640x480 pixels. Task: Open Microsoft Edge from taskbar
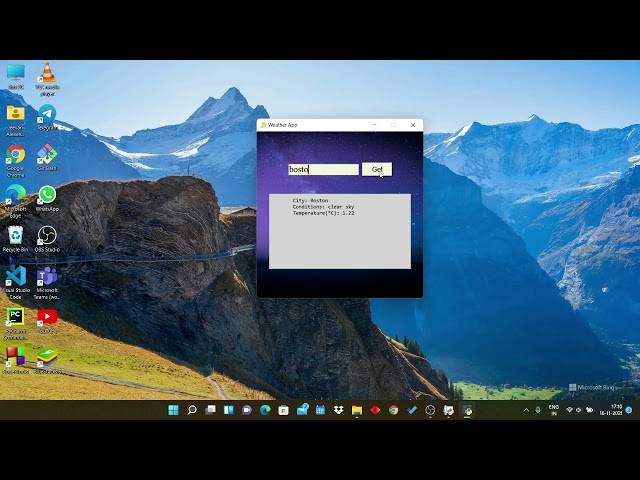click(265, 410)
